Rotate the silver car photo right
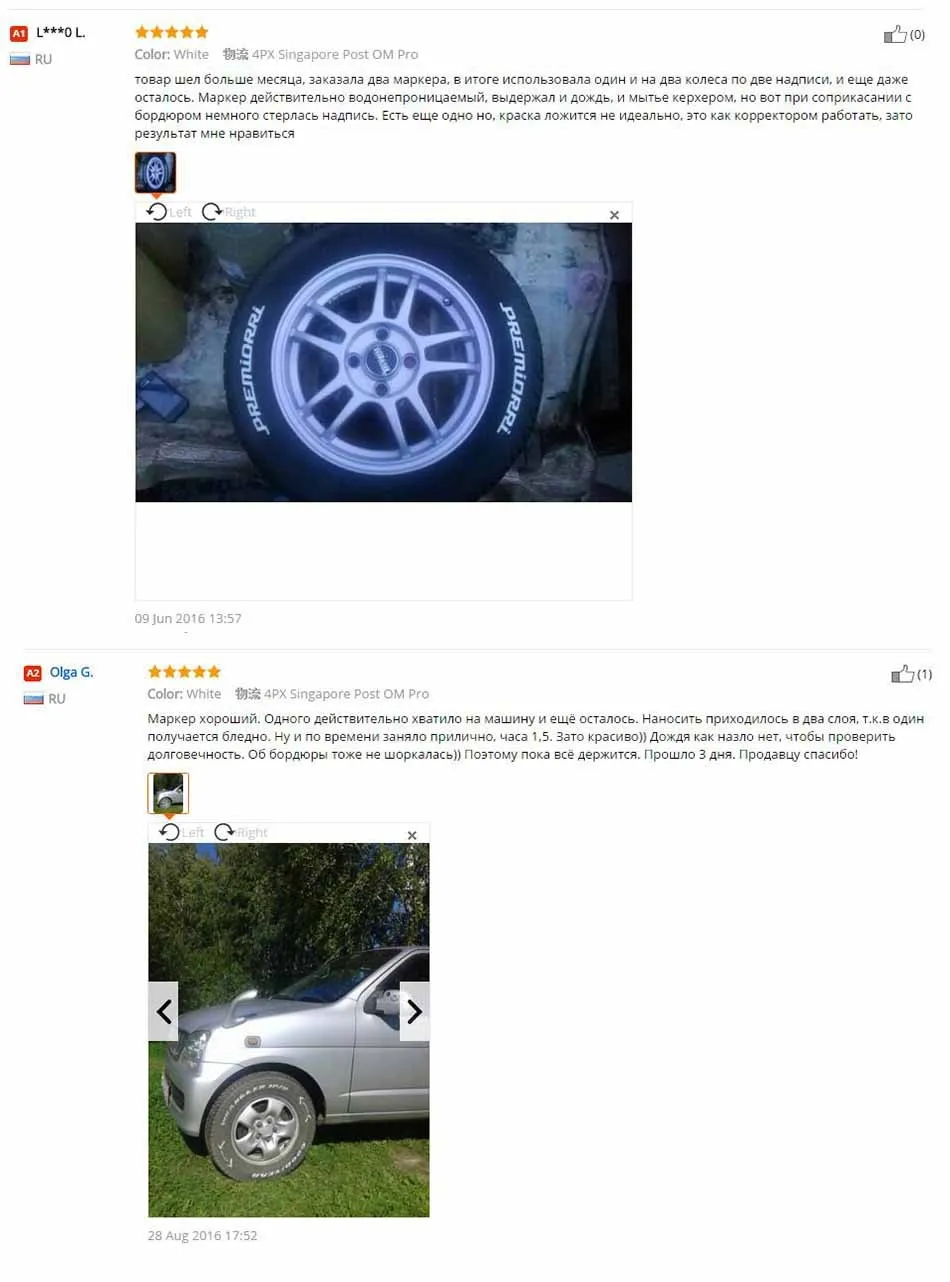950x1282 pixels. [242, 832]
